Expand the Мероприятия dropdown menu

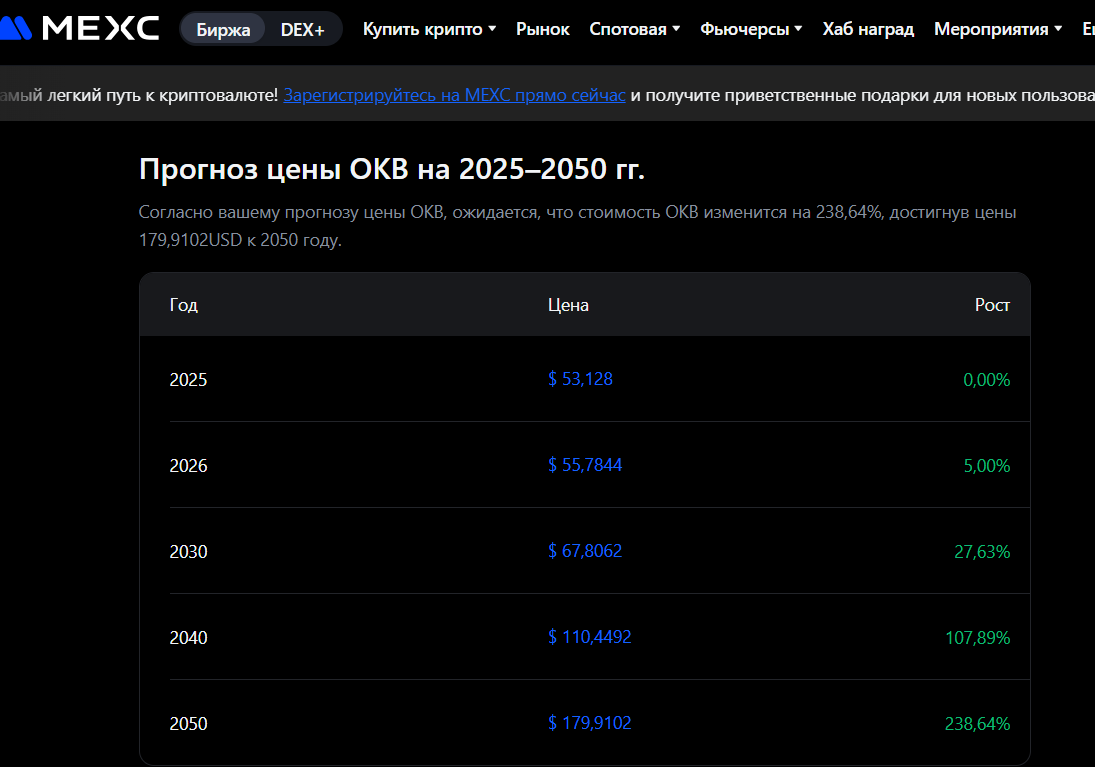tap(997, 29)
